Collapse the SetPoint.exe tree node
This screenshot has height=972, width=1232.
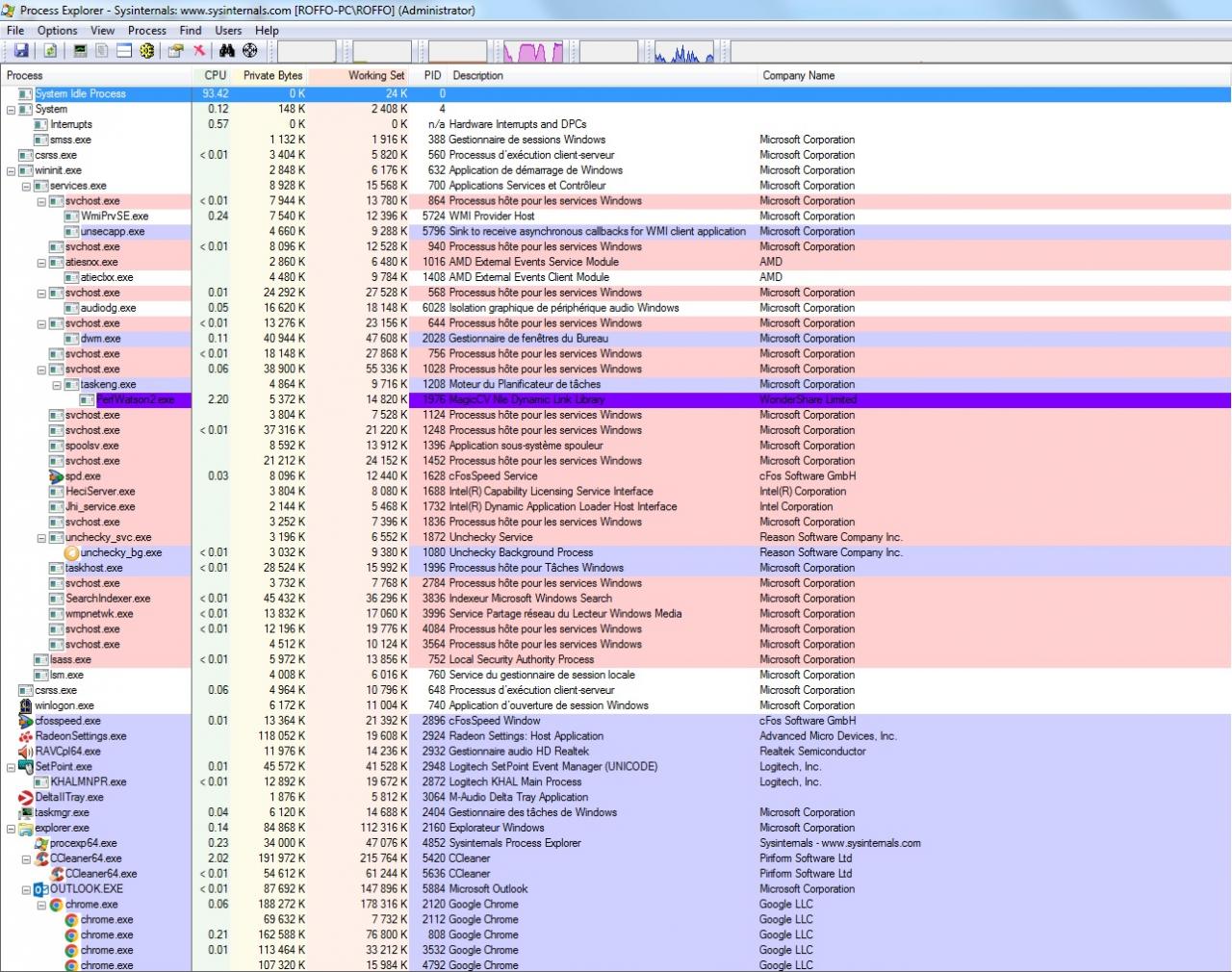(12, 767)
